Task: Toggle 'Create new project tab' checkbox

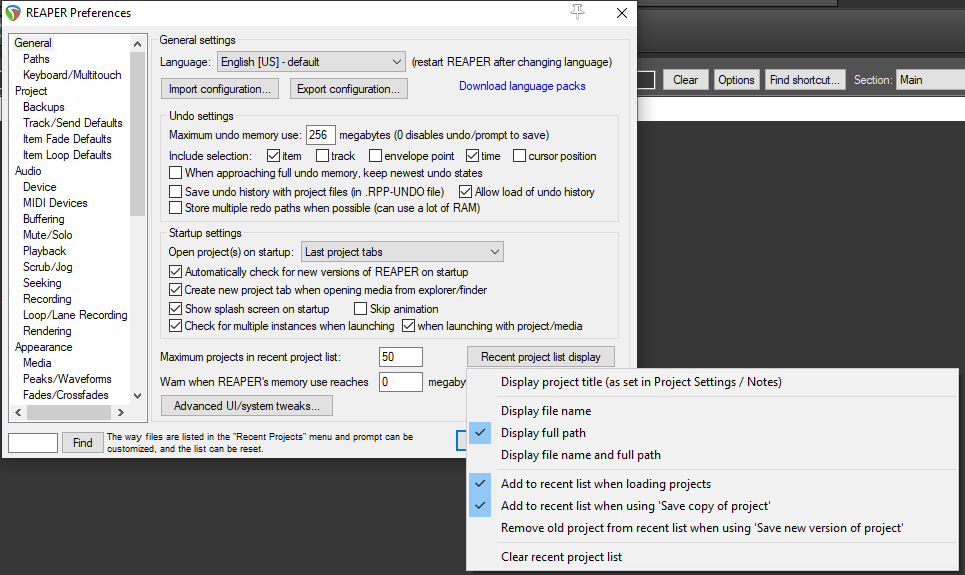Action: (175, 289)
